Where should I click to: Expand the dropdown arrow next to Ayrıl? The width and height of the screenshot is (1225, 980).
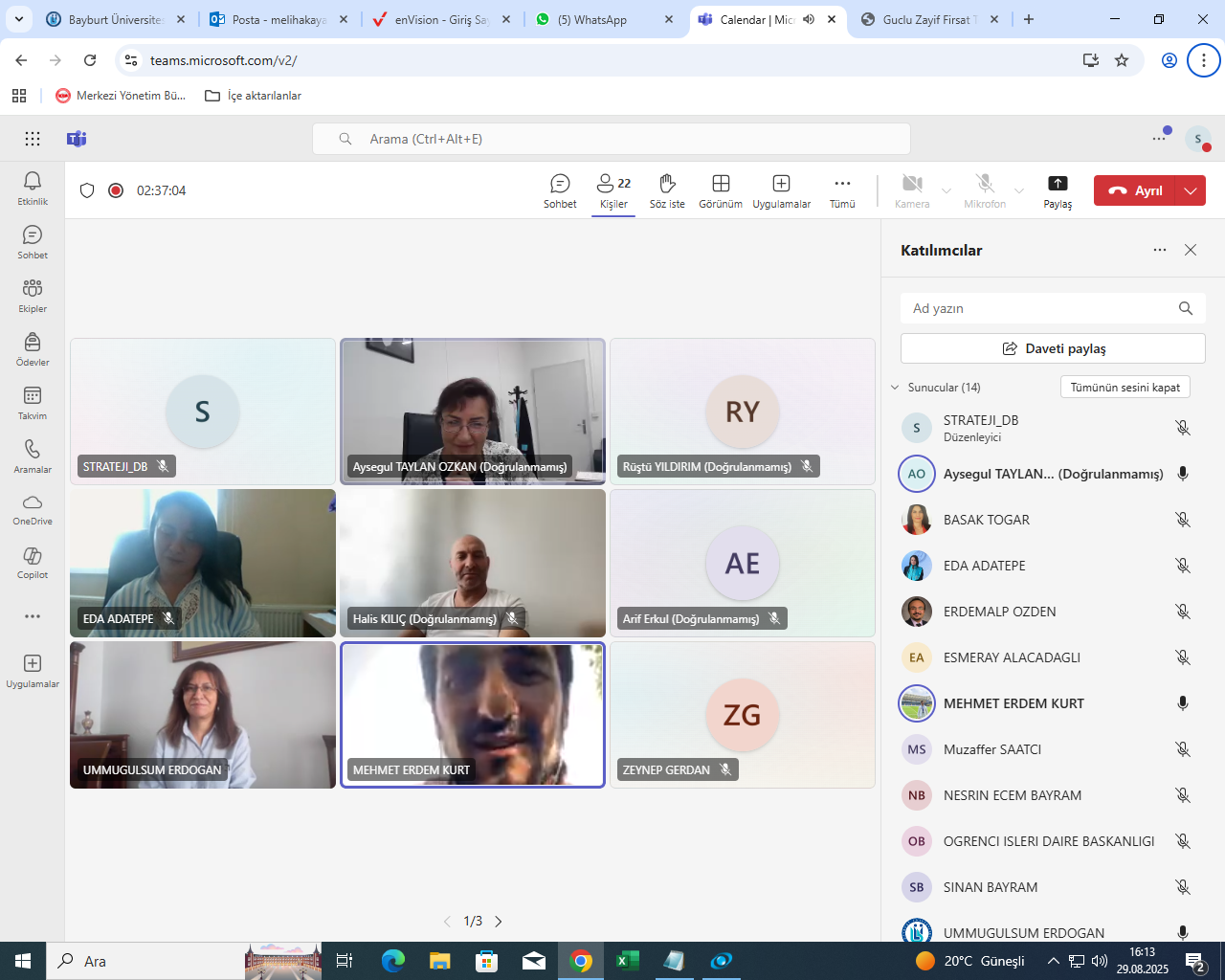point(1191,190)
